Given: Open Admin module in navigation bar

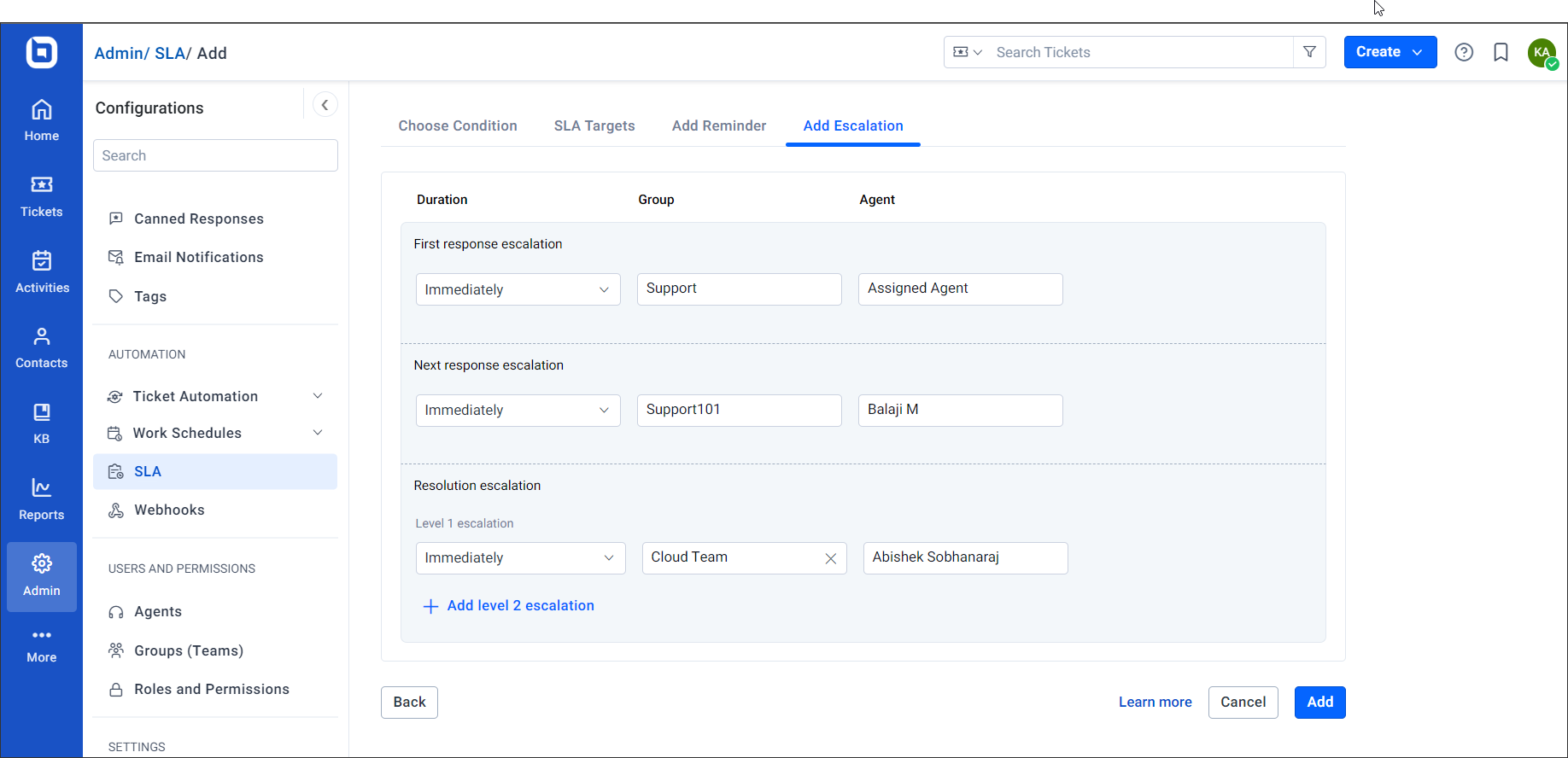Looking at the screenshot, I should point(42,576).
